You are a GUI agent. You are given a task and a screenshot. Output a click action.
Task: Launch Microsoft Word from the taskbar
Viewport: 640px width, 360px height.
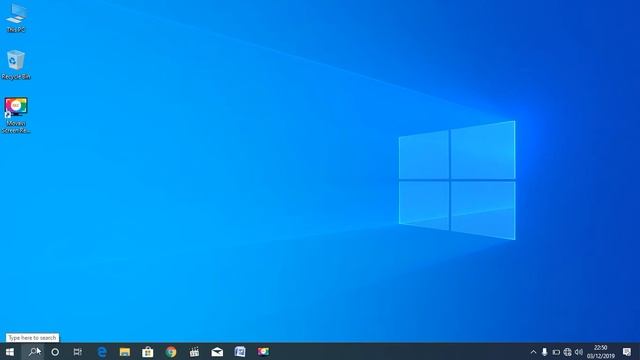tap(240, 352)
